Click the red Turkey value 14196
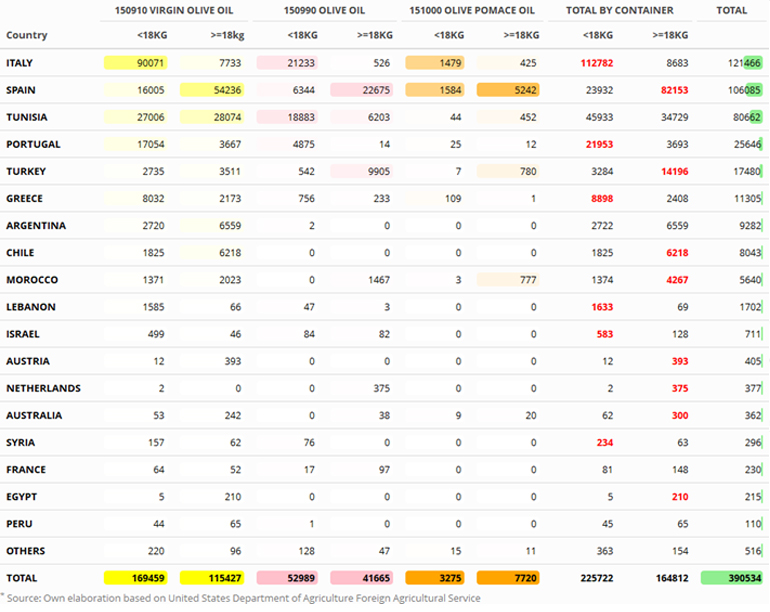Viewport: 770px width, 612px height. pos(674,171)
